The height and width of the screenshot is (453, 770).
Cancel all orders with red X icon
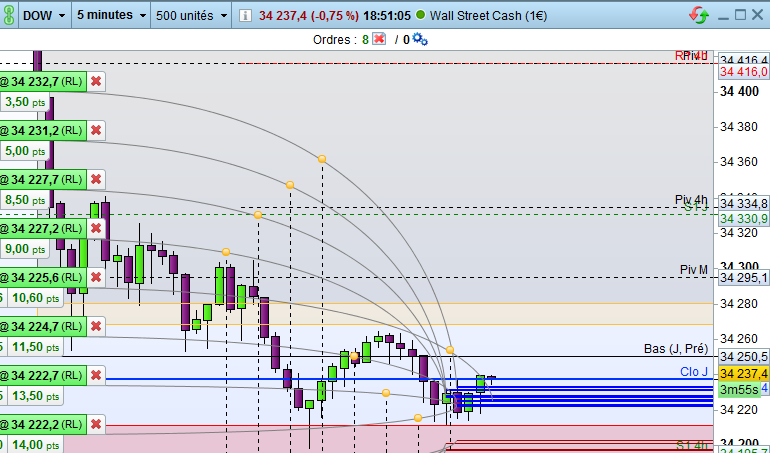(379, 39)
